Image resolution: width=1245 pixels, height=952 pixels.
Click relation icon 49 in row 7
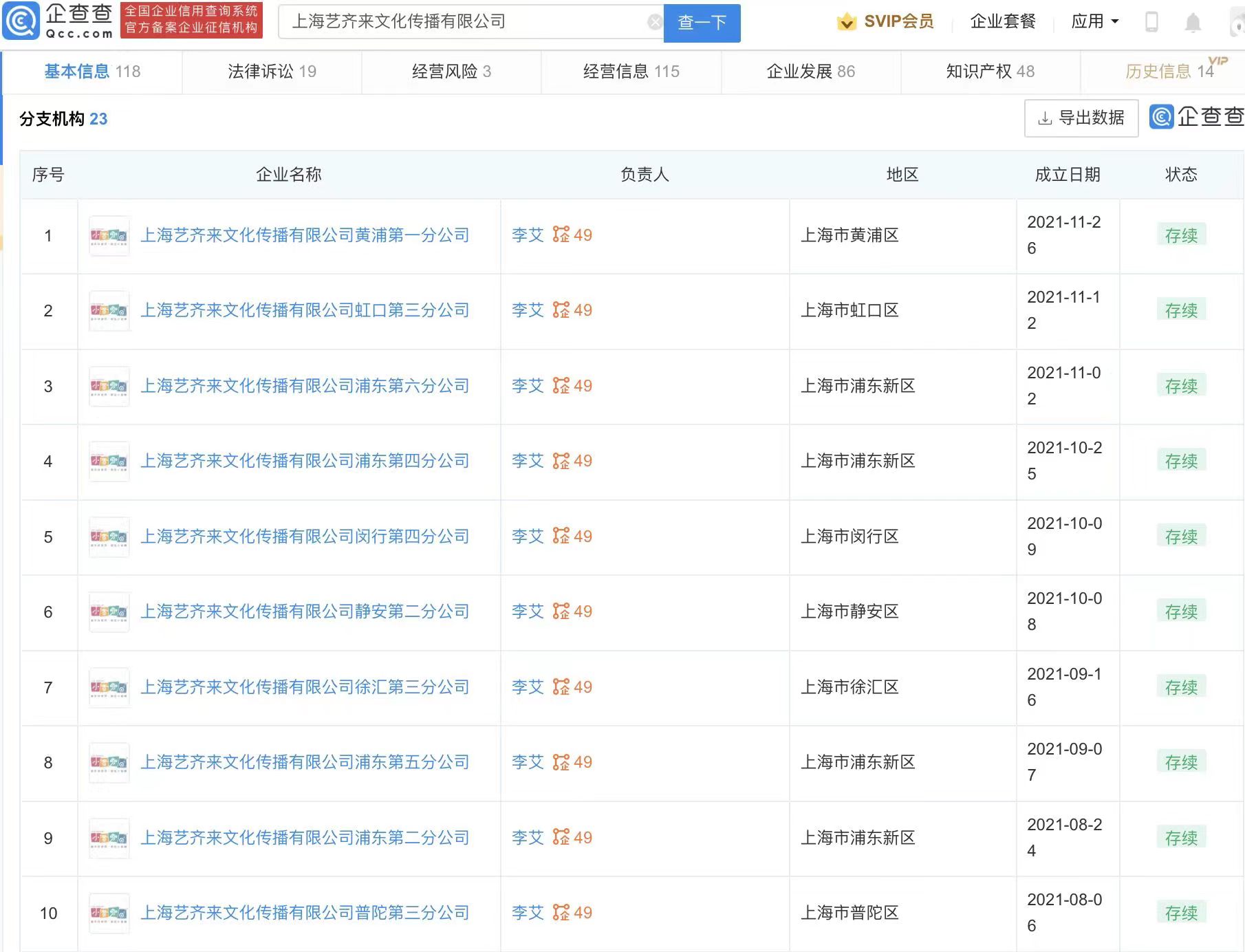(572, 687)
